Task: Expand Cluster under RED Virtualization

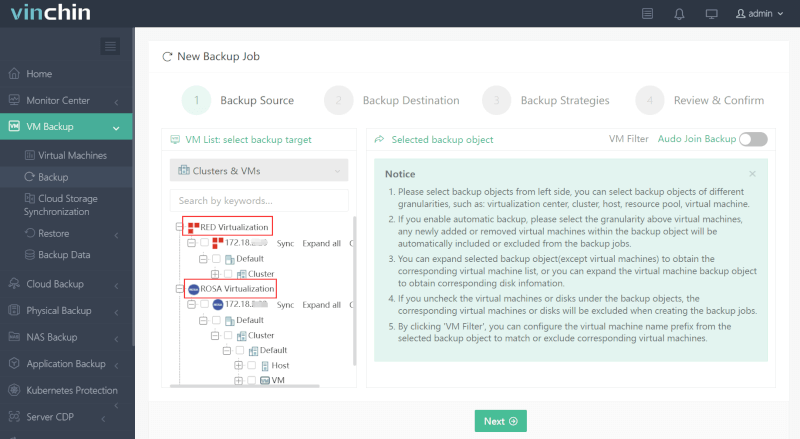Action: coord(215,274)
